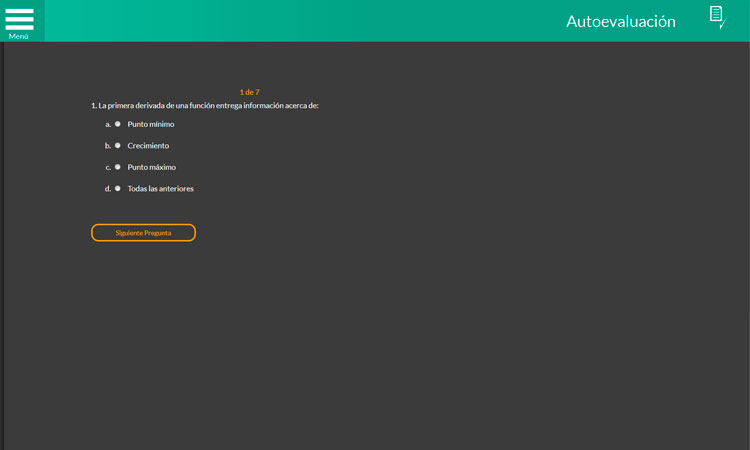
Task: Click the option letter "d."
Action: pos(108,188)
